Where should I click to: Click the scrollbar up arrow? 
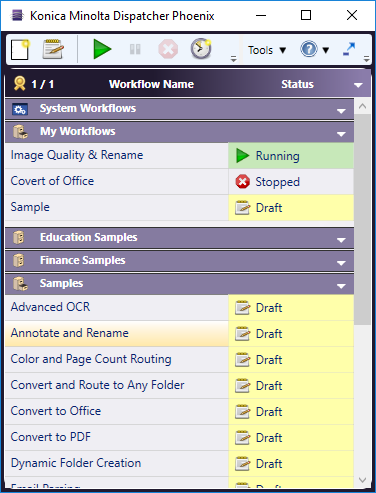tap(363, 106)
